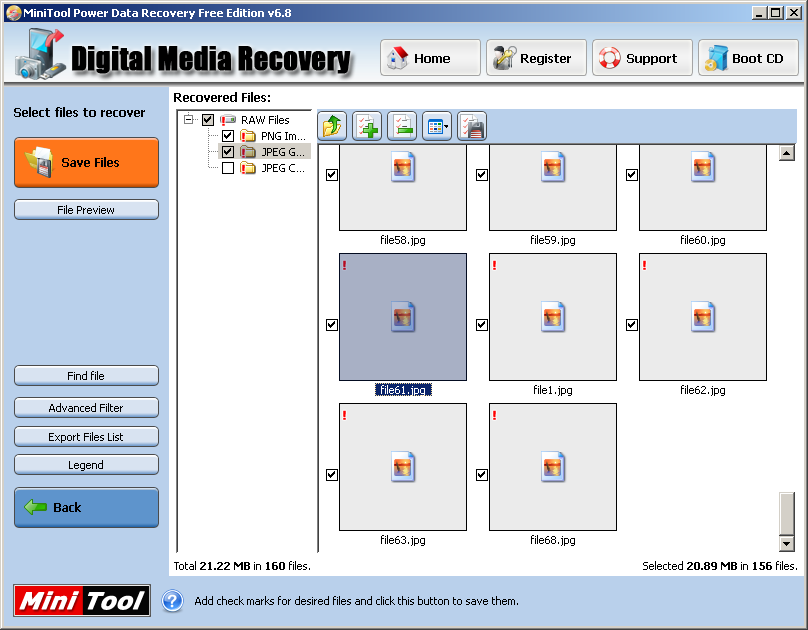Click the file list vertical scrollbar thumb

(786, 514)
